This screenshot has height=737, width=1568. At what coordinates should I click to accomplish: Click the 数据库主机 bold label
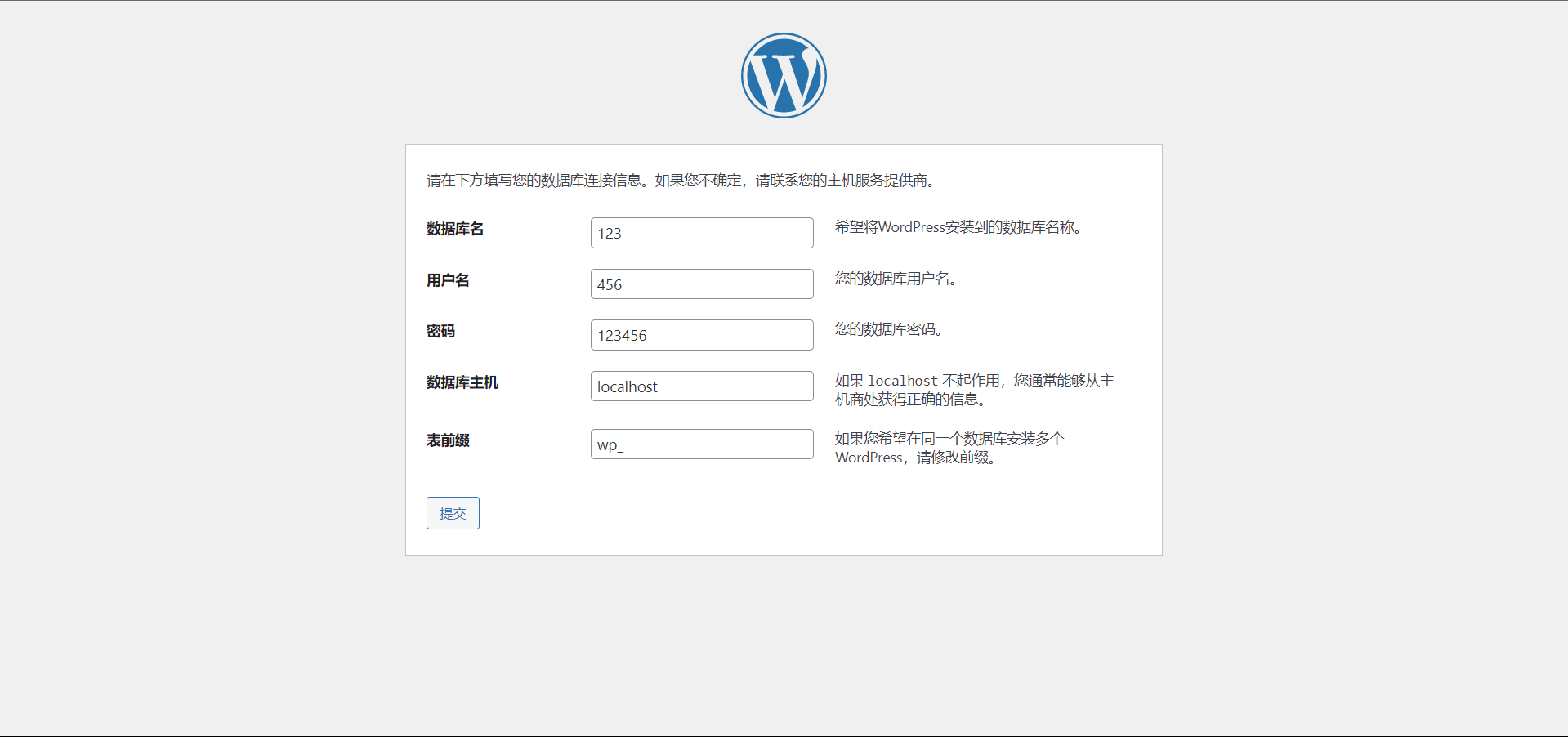(x=462, y=382)
